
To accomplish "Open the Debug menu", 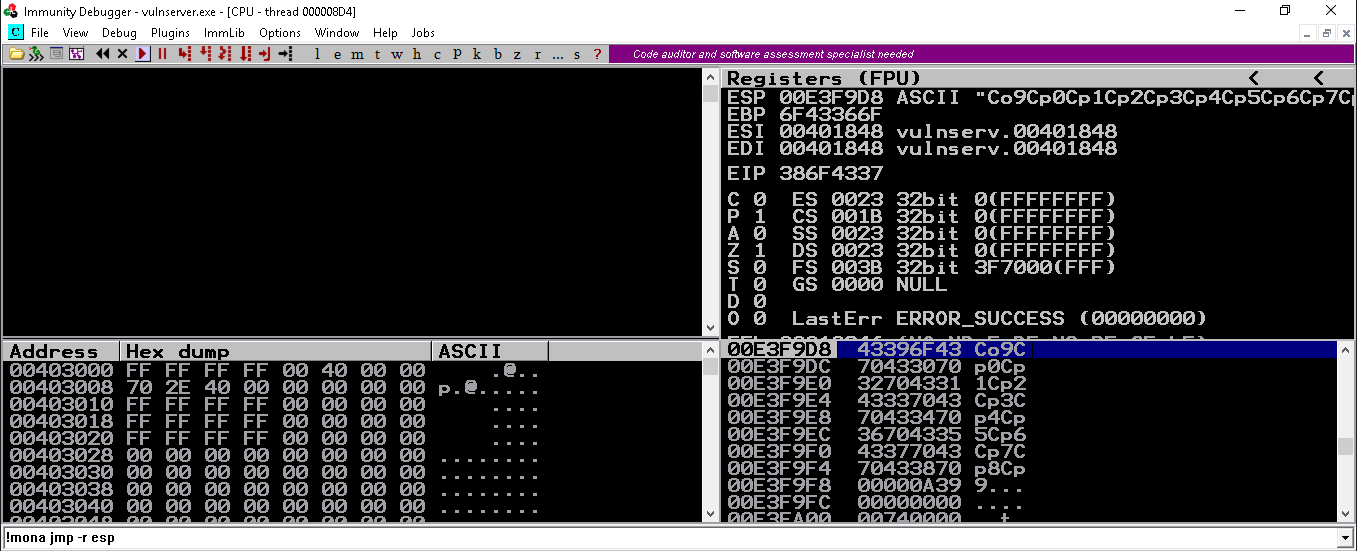I will pyautogui.click(x=119, y=33).
